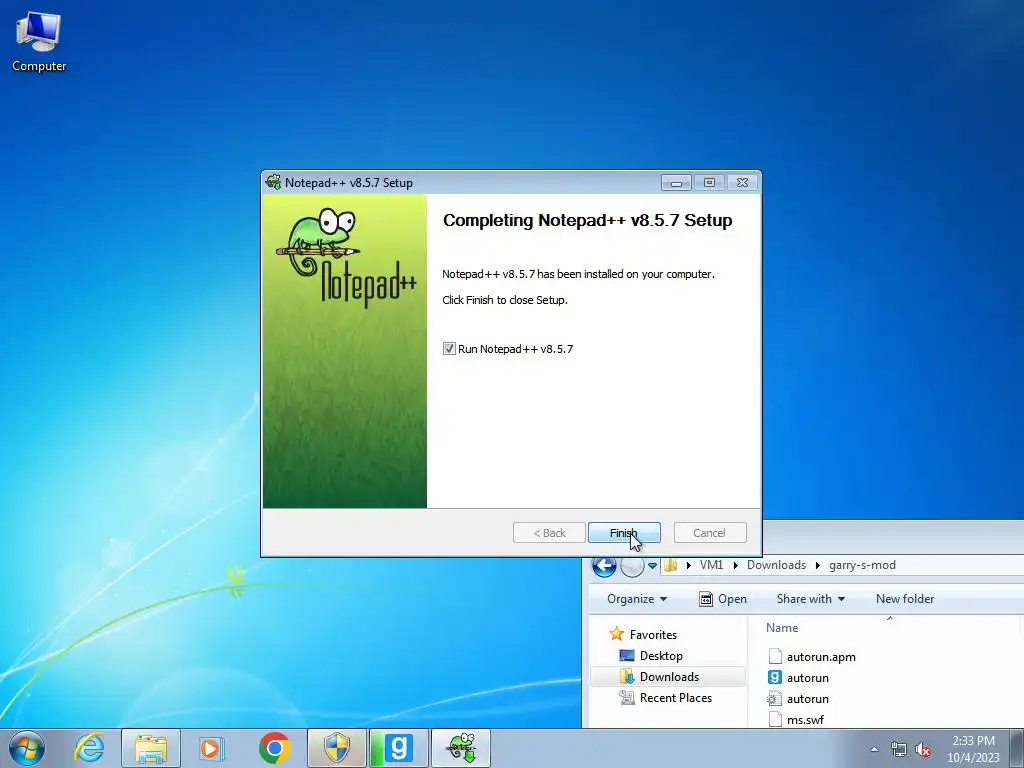Click the Finish button
Screen dimensions: 1024x768
point(624,533)
